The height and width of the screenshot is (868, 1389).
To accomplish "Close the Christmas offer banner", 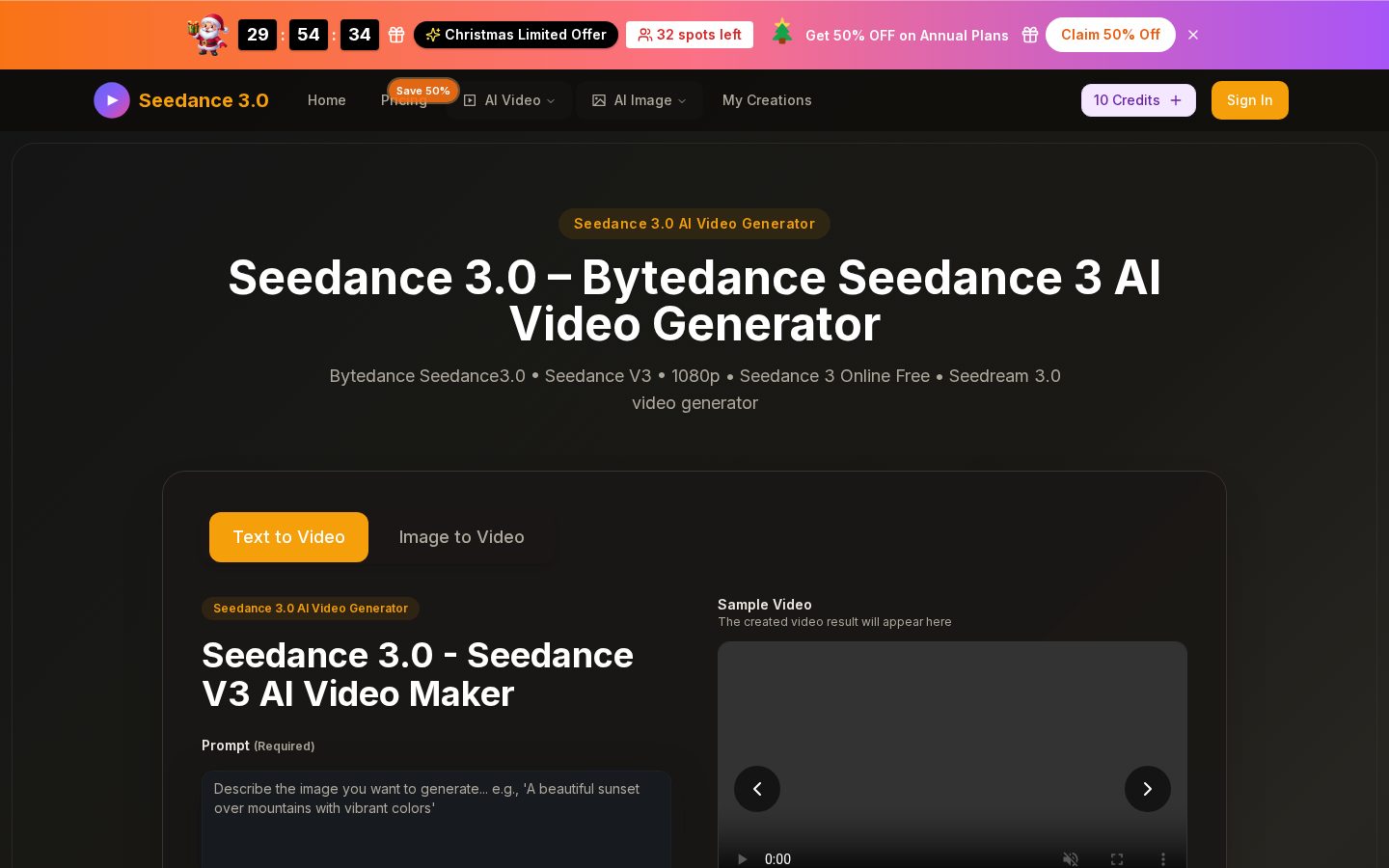I will [1193, 35].
